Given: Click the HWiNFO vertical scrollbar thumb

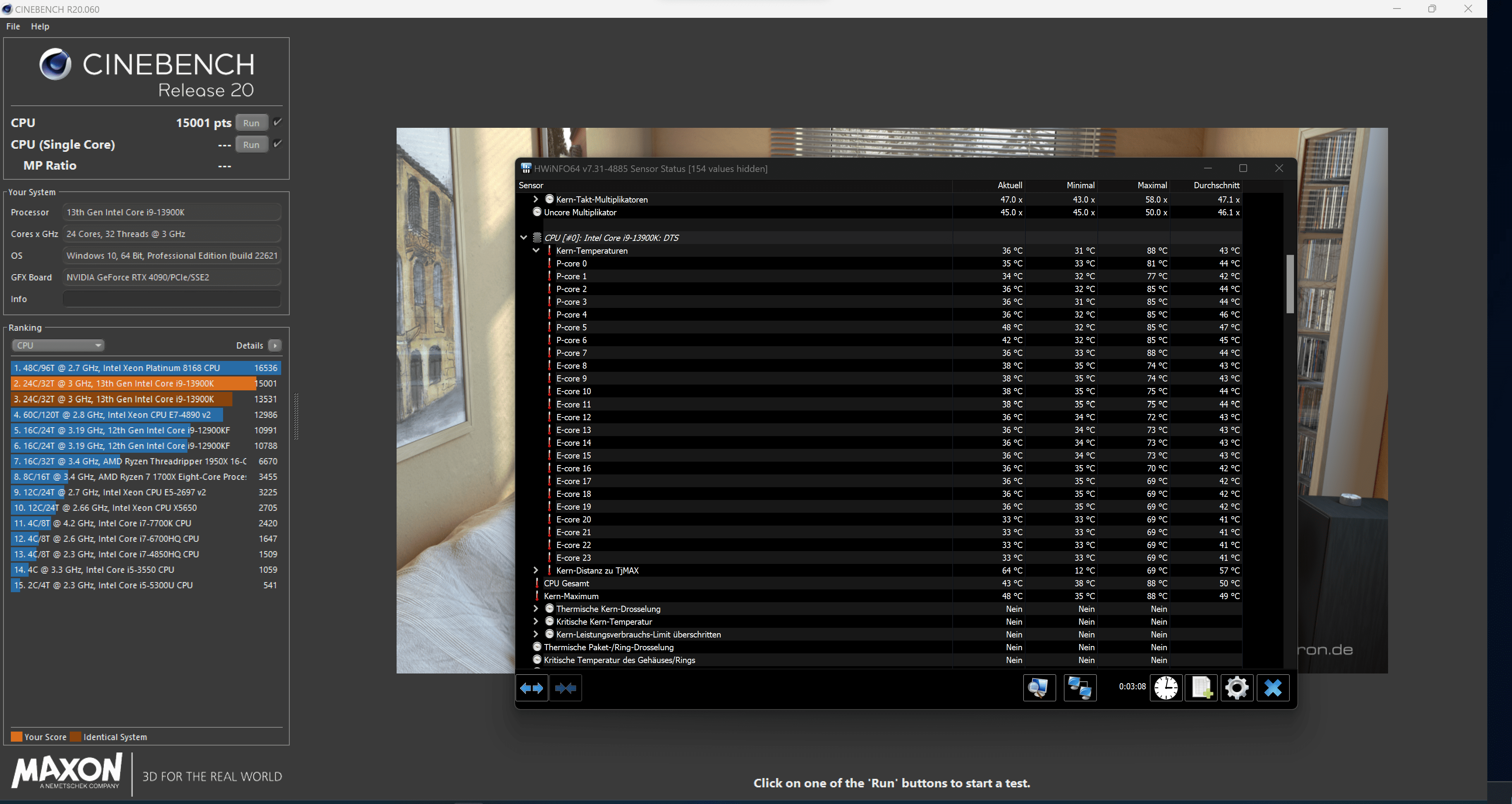Looking at the screenshot, I should [1290, 284].
